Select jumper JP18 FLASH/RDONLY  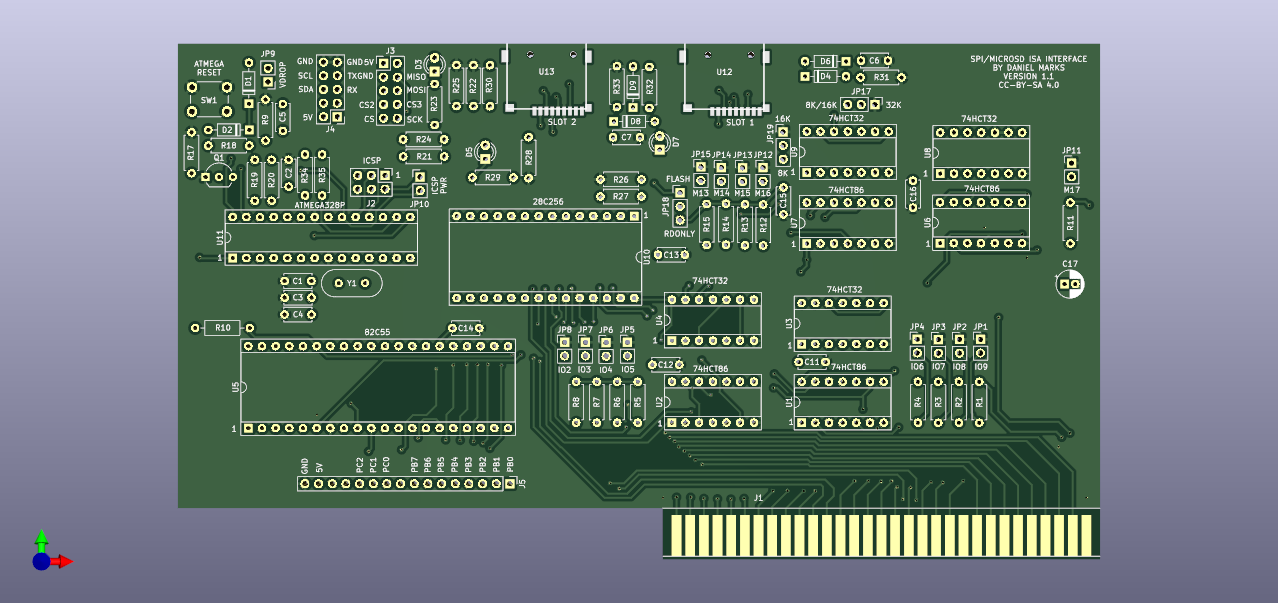pyautogui.click(x=680, y=205)
